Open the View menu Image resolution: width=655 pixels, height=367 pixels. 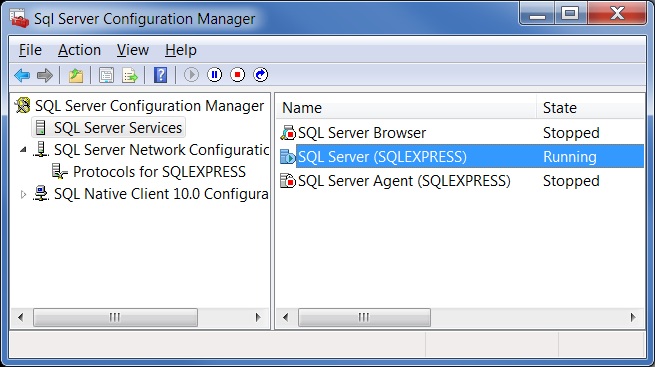(x=133, y=50)
